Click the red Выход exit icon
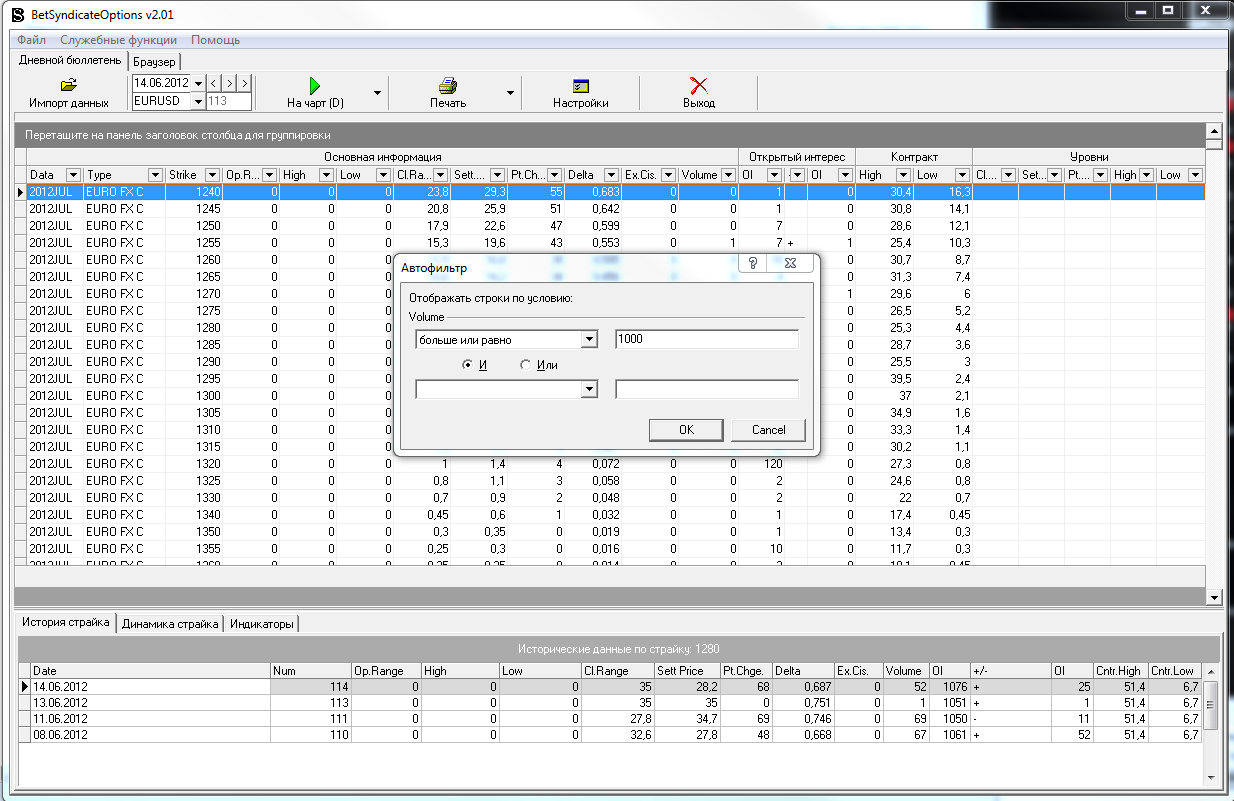1234x801 pixels. pyautogui.click(x=699, y=86)
